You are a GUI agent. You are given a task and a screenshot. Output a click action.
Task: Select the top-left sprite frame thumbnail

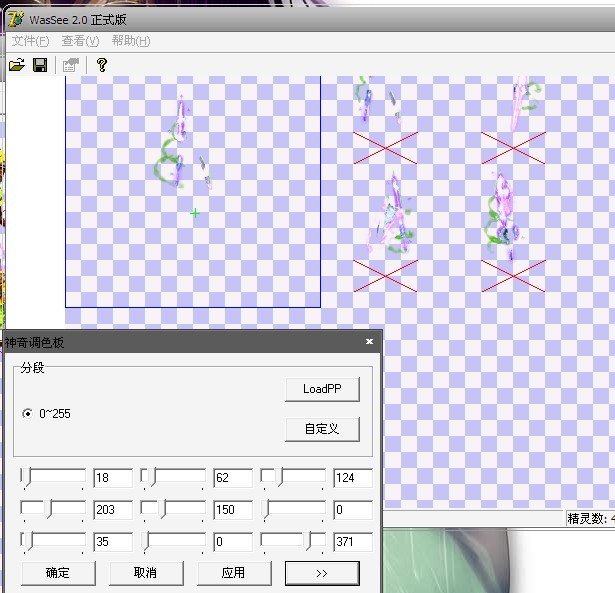point(385,120)
